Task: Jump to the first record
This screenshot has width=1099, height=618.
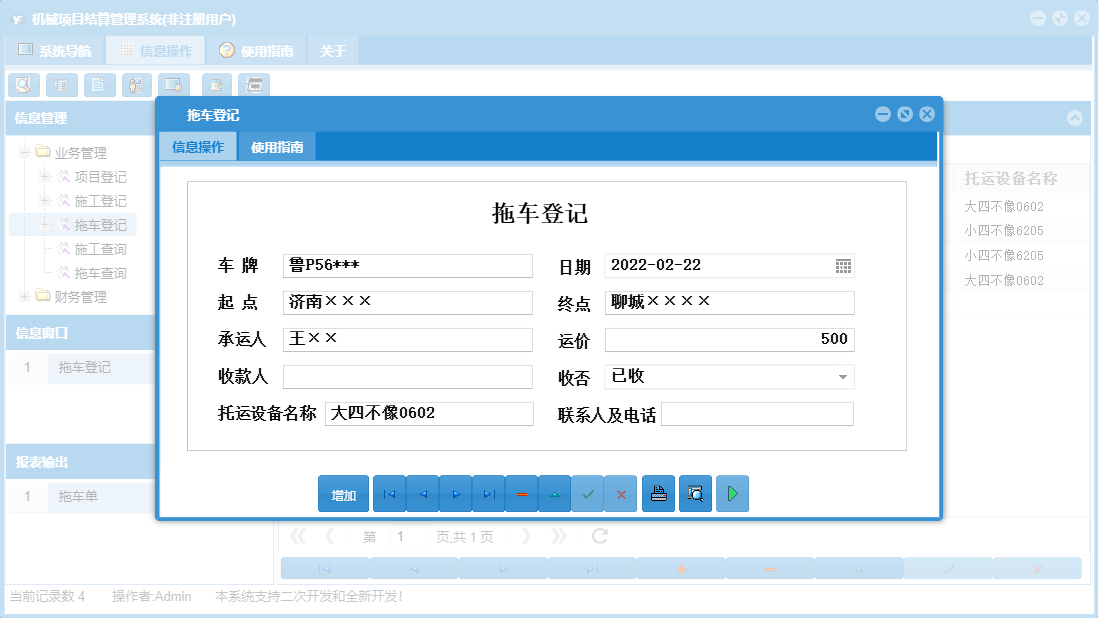Action: 389,493
